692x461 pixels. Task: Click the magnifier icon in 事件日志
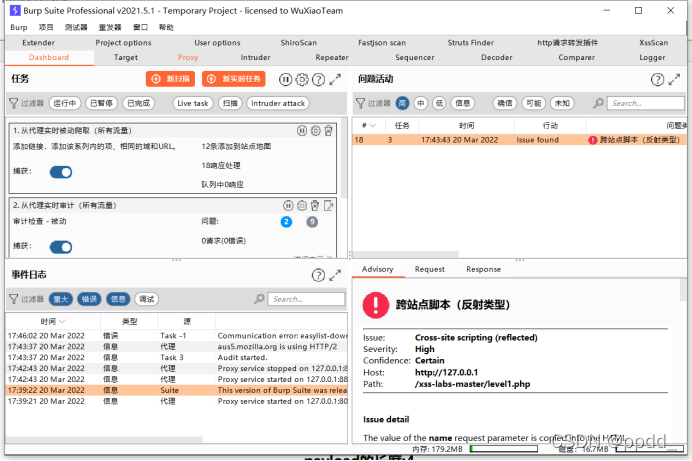point(260,299)
